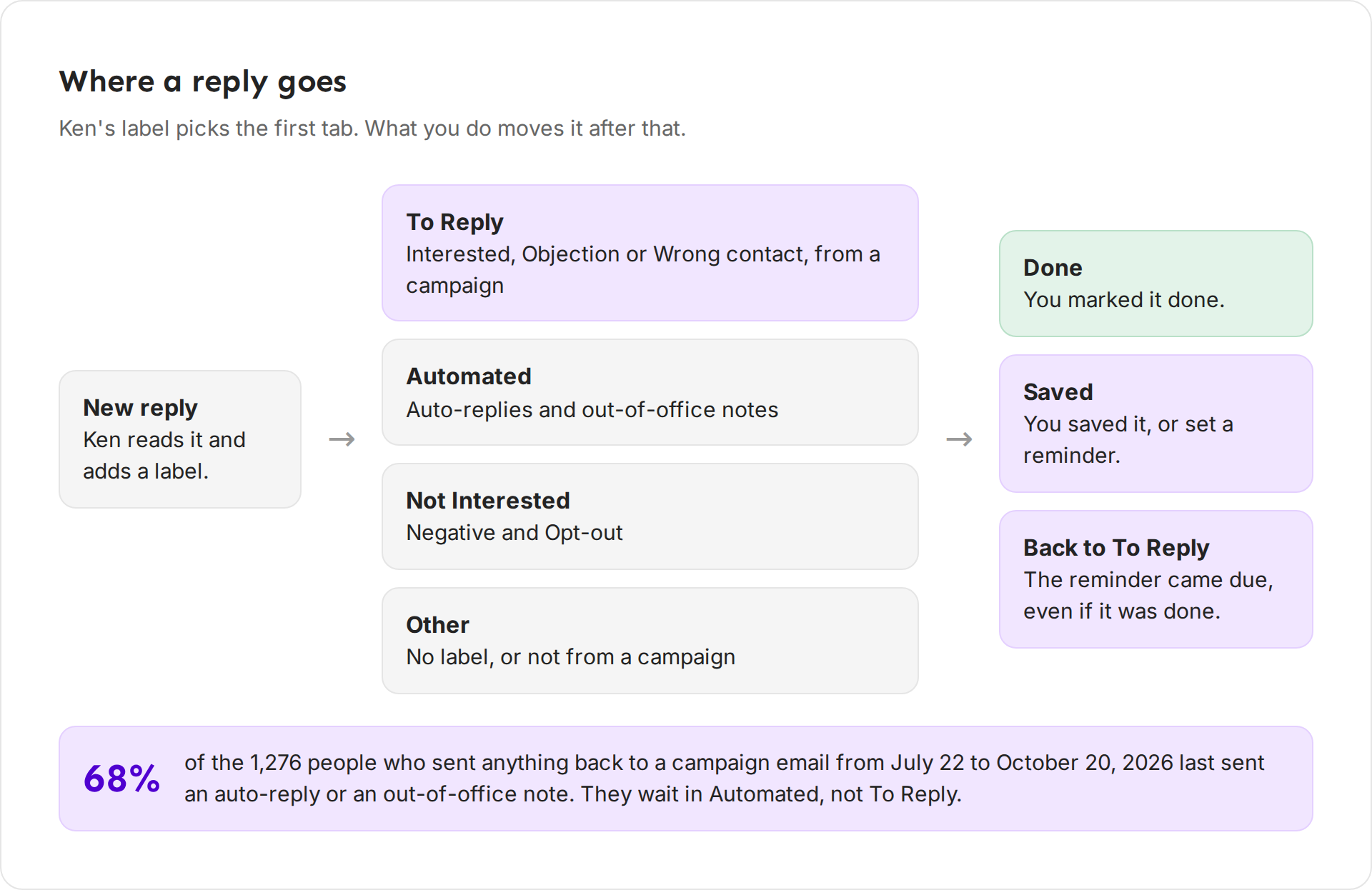The width and height of the screenshot is (1372, 890).
Task: Click 'Ken reads it and adds a label.'
Action: pyautogui.click(x=164, y=456)
